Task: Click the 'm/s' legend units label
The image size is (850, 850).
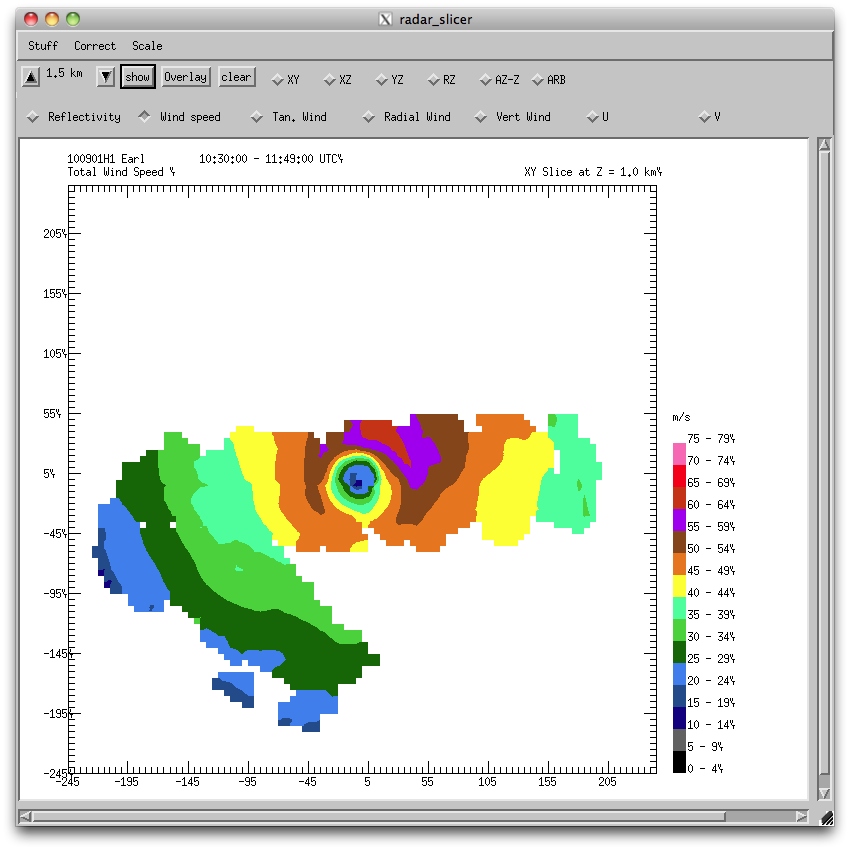Action: click(x=681, y=417)
